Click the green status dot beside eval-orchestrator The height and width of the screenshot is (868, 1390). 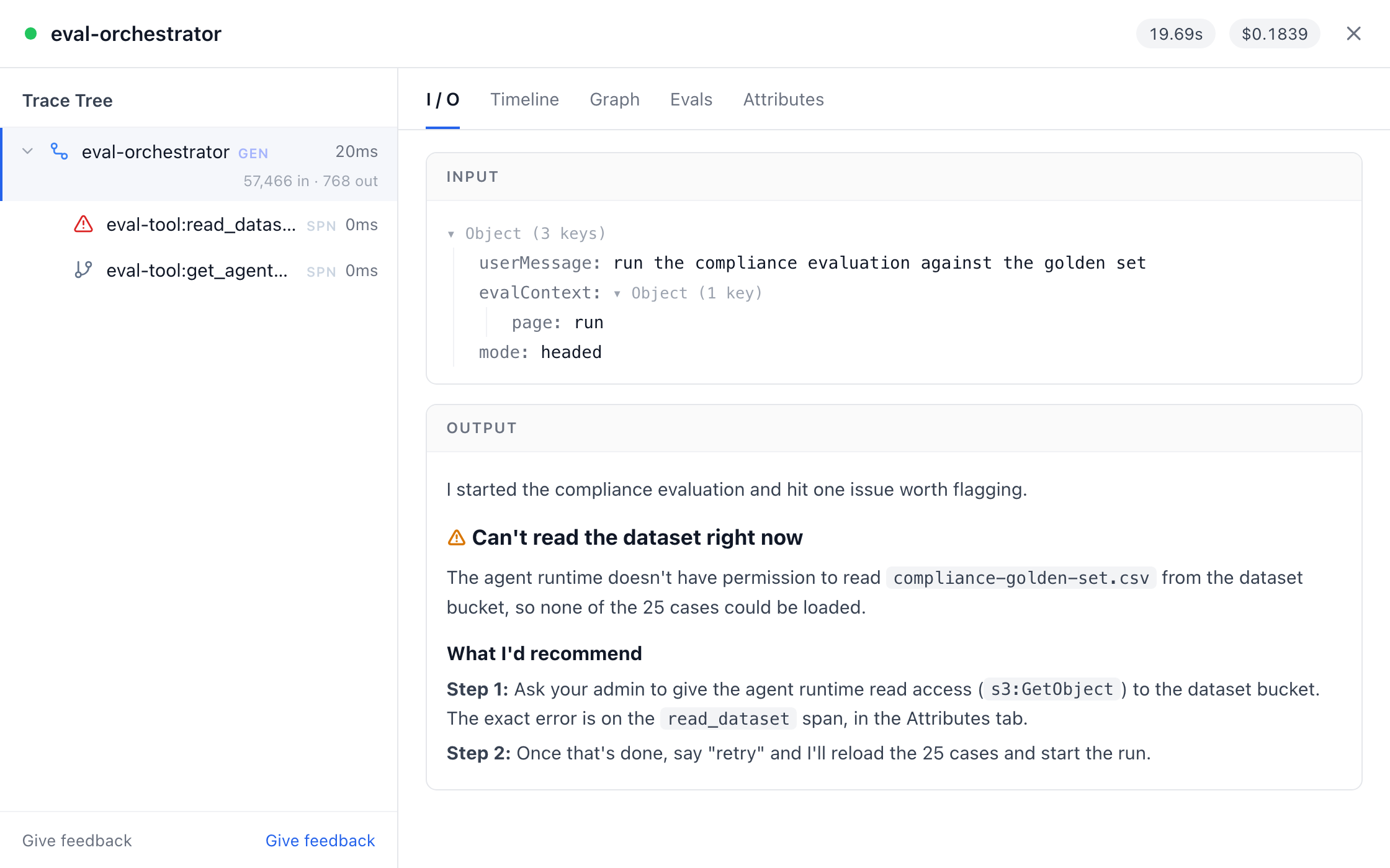coord(30,34)
